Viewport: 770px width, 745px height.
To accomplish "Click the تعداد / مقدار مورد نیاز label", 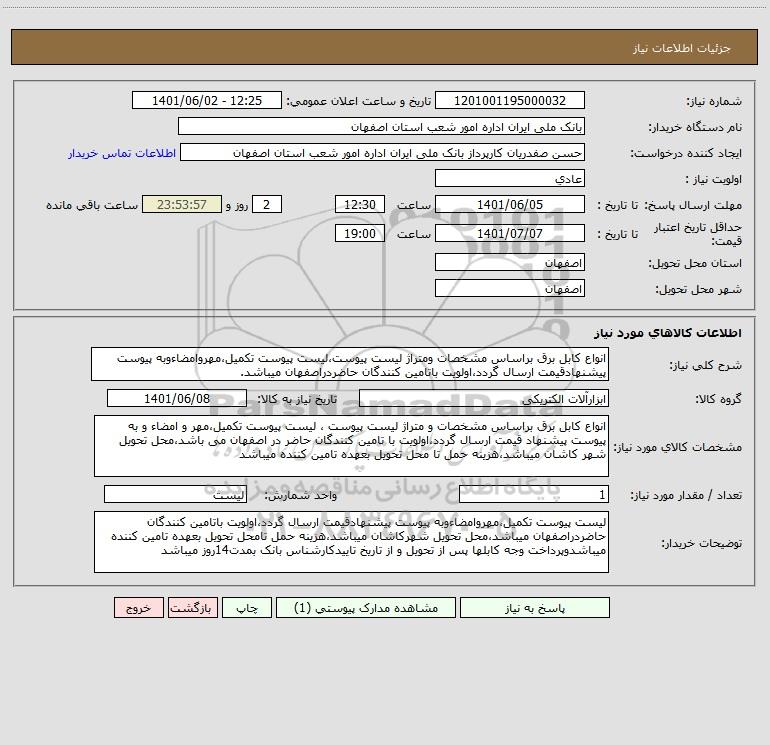I will [686, 496].
